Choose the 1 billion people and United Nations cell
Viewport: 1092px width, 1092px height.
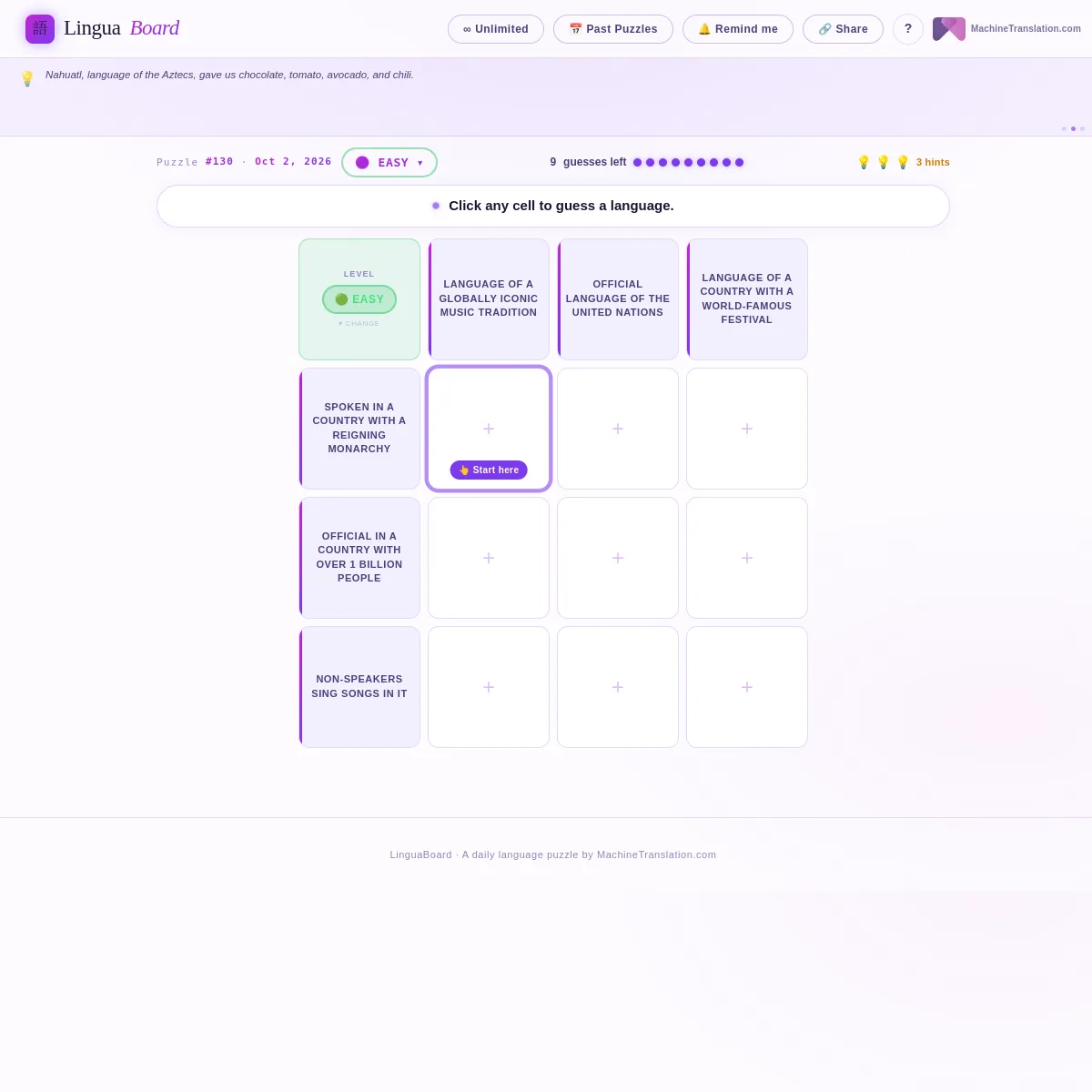pyautogui.click(x=618, y=558)
